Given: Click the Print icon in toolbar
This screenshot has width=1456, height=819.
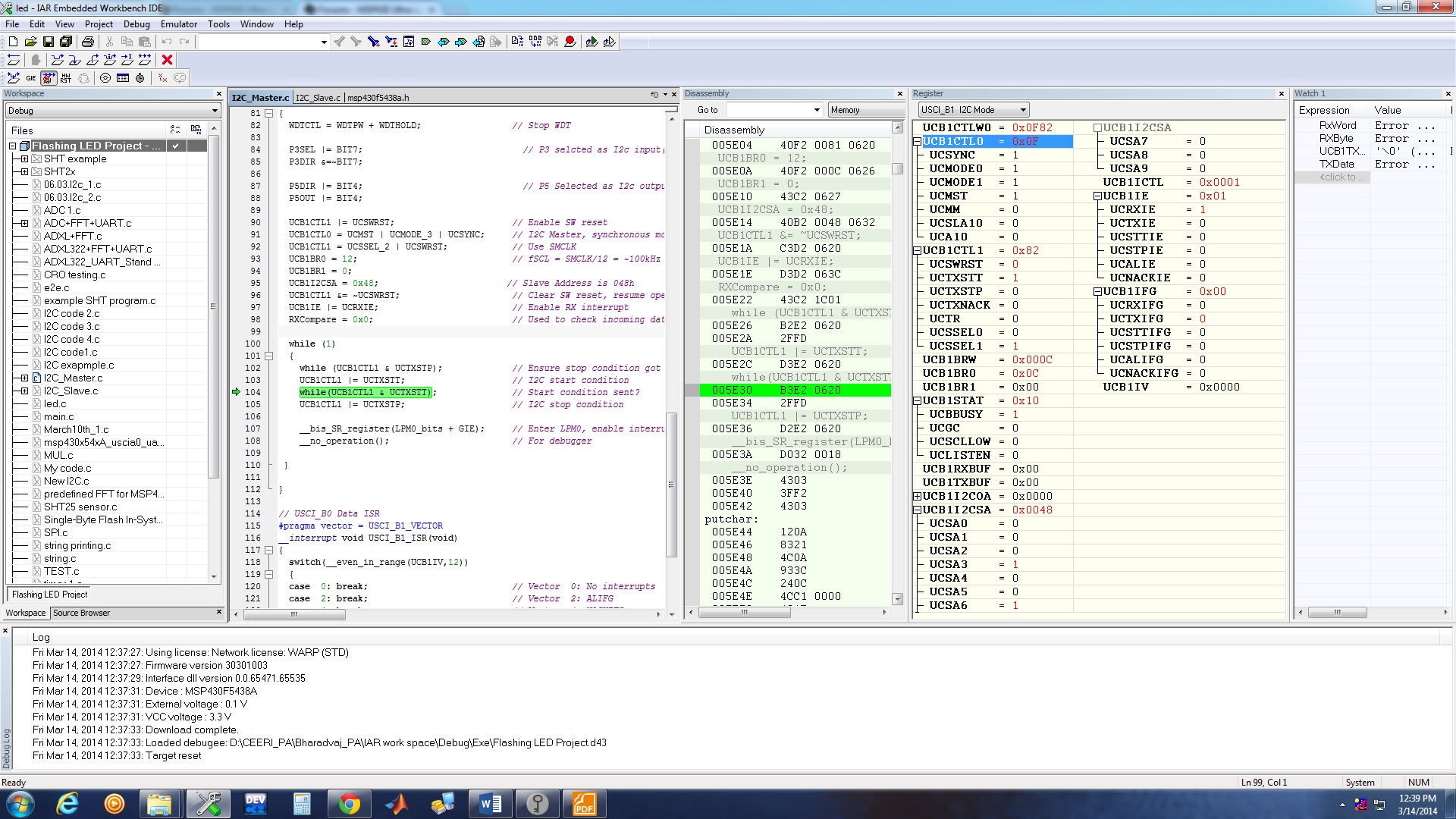Looking at the screenshot, I should click(x=88, y=42).
